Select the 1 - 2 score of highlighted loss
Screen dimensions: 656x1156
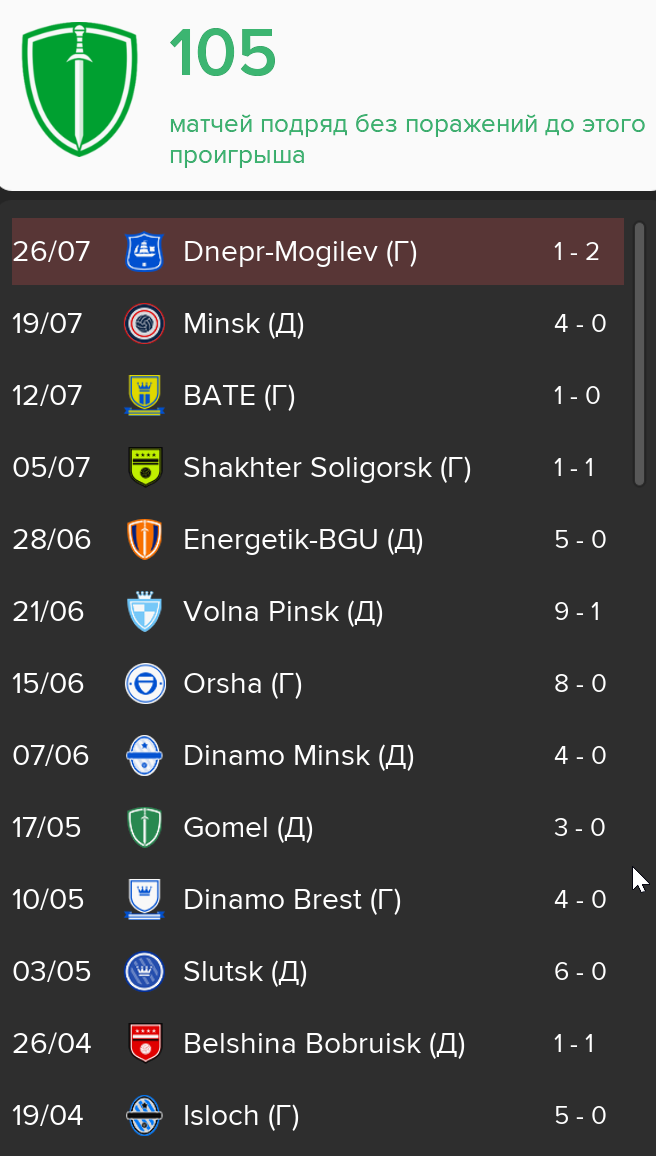pyautogui.click(x=576, y=252)
